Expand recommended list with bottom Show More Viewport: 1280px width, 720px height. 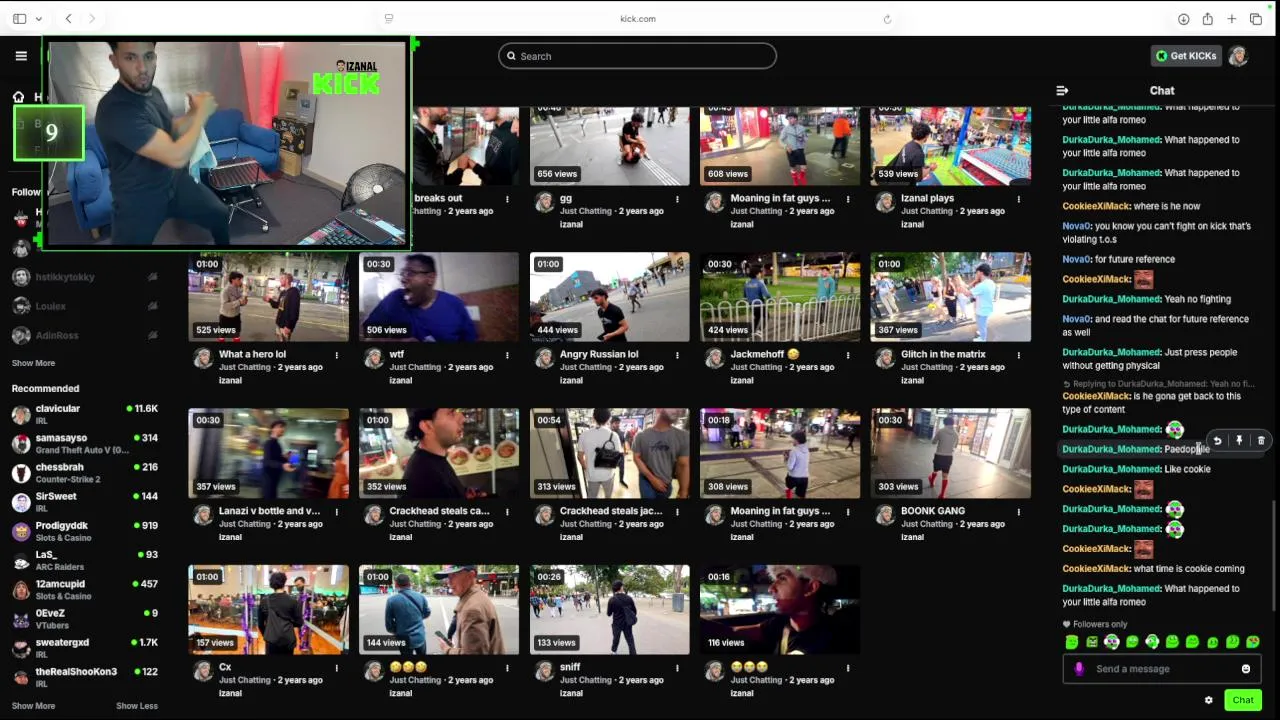click(33, 706)
